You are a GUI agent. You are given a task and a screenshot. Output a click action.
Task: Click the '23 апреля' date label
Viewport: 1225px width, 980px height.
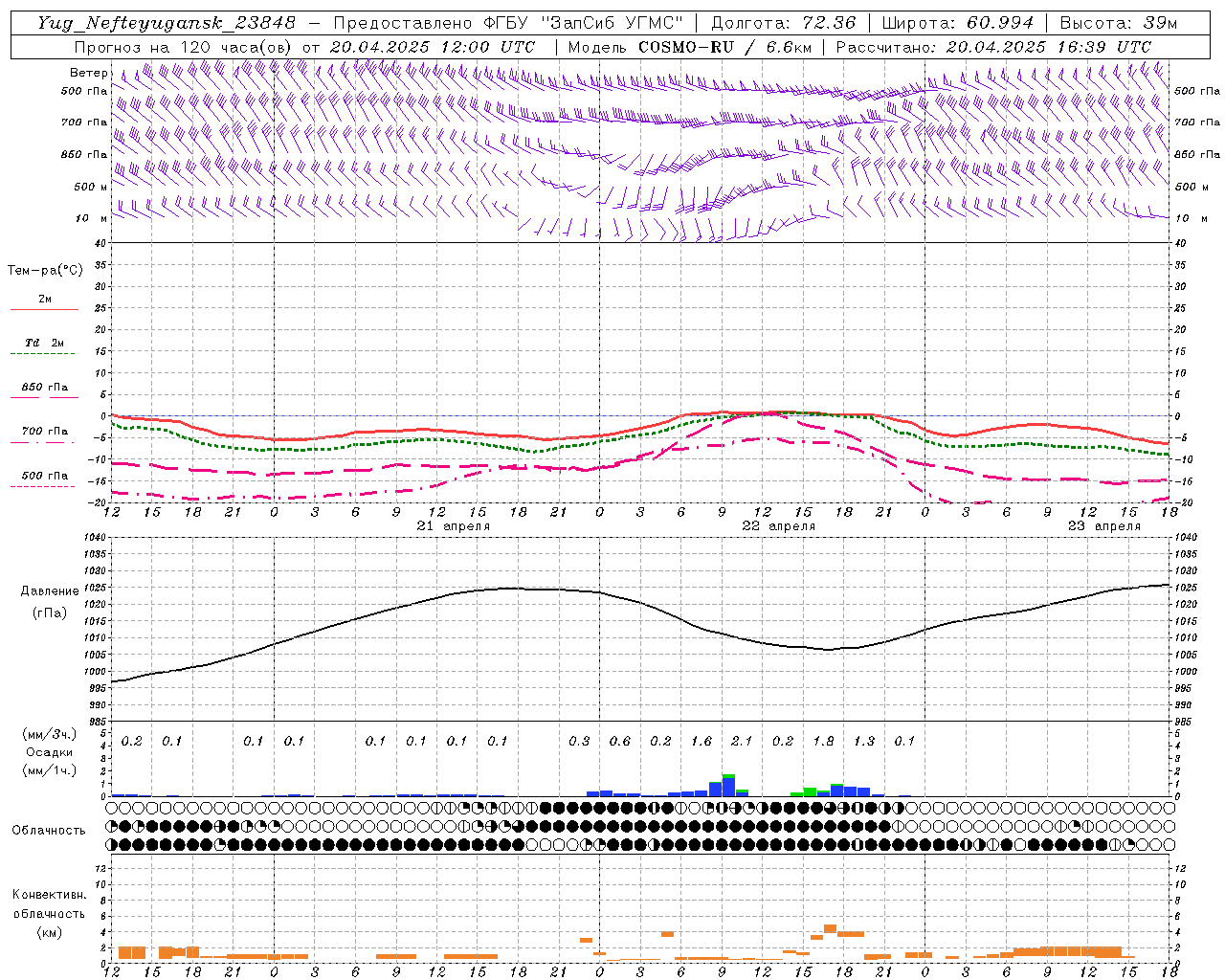pos(1104,526)
